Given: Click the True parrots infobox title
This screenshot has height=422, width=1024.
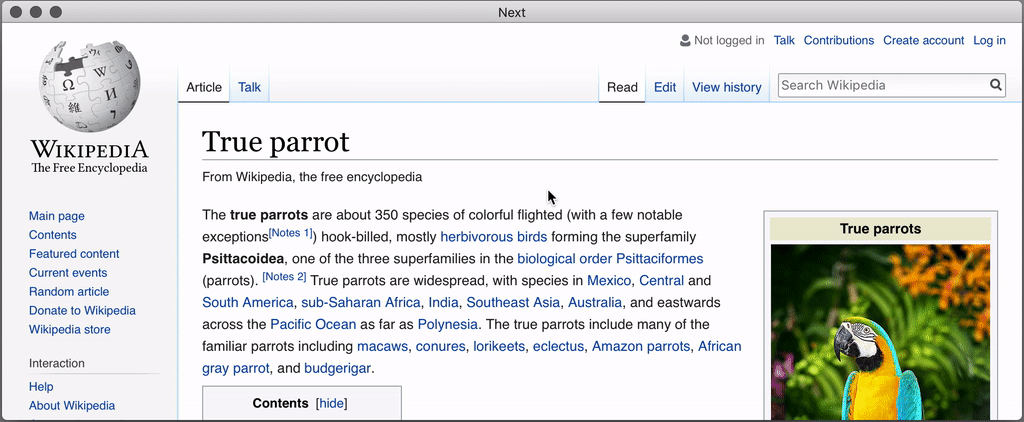Looking at the screenshot, I should (x=880, y=229).
